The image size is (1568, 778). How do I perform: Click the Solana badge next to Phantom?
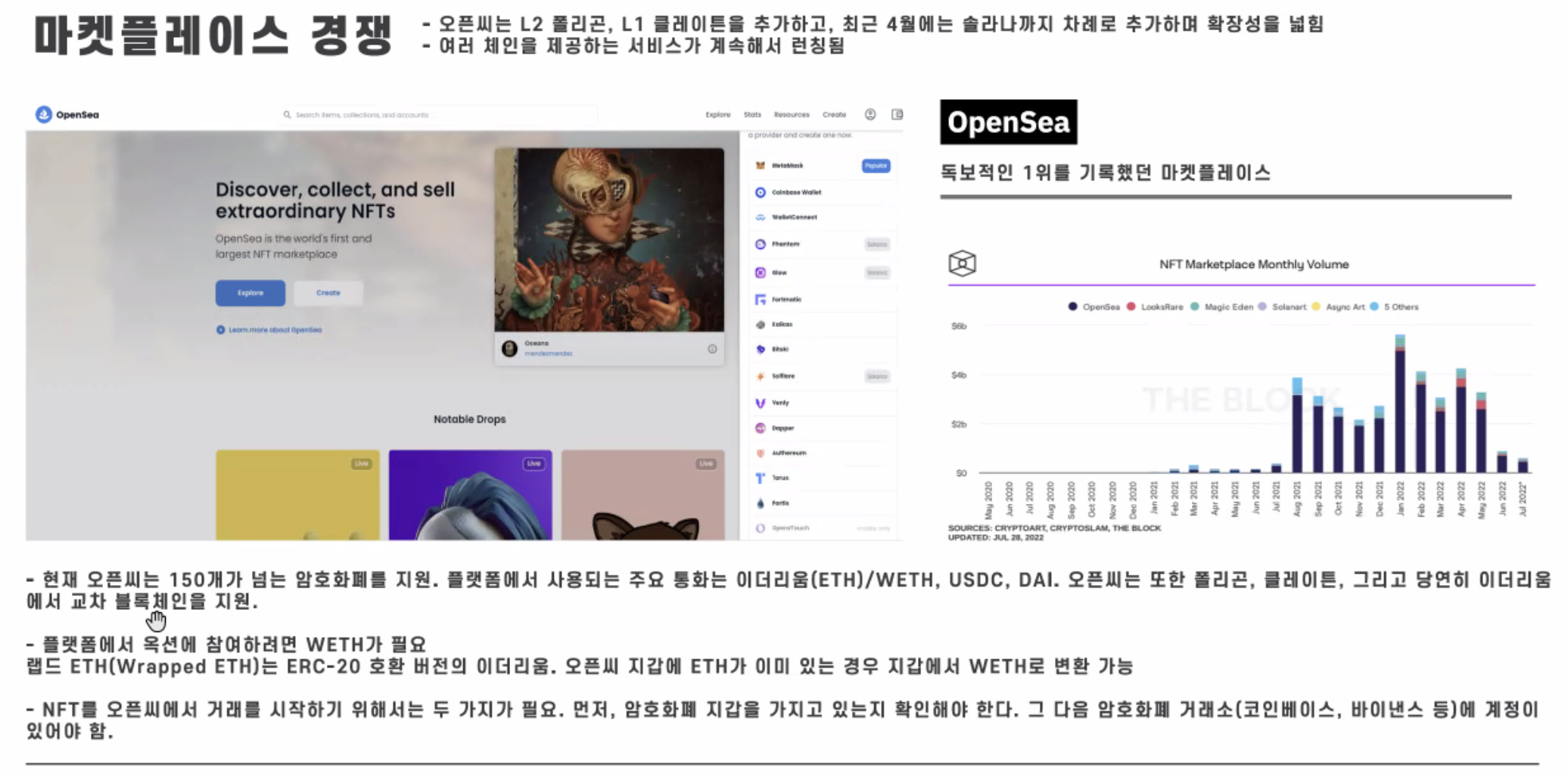tap(877, 244)
